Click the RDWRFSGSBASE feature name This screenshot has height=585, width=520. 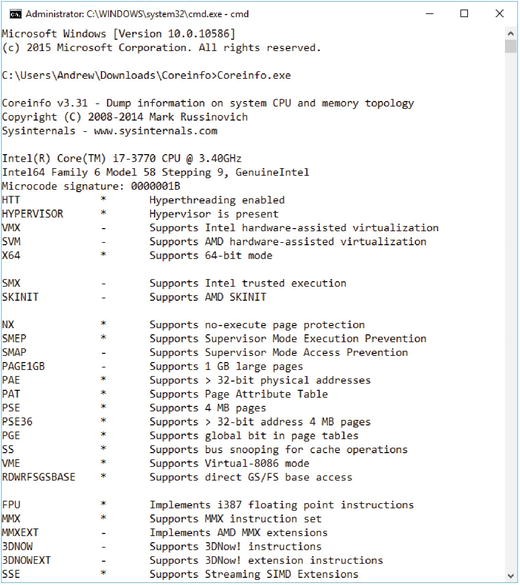point(38,477)
